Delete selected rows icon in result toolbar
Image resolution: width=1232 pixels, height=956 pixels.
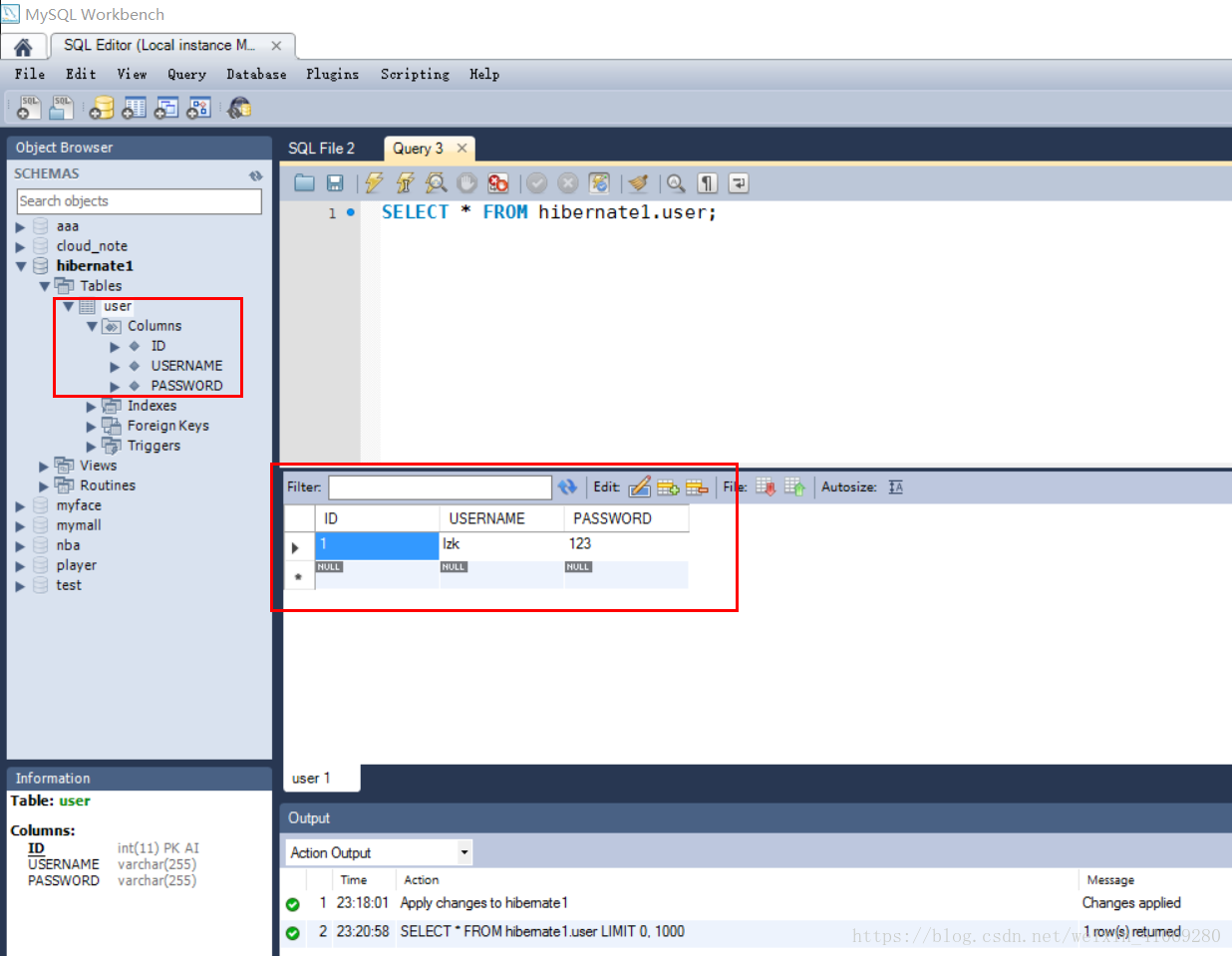coord(697,486)
